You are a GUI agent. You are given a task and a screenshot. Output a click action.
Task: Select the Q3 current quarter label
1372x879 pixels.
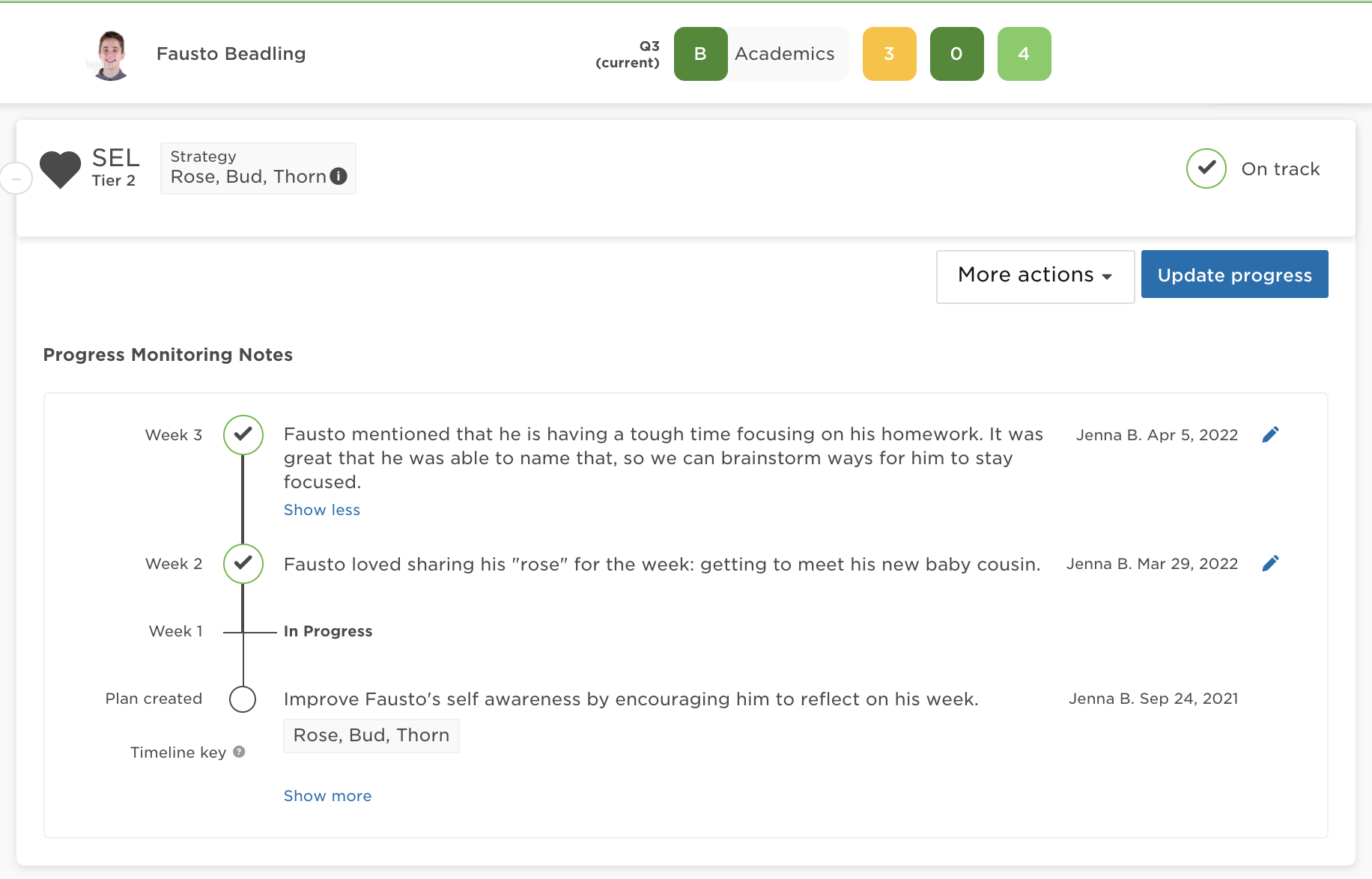(x=628, y=53)
